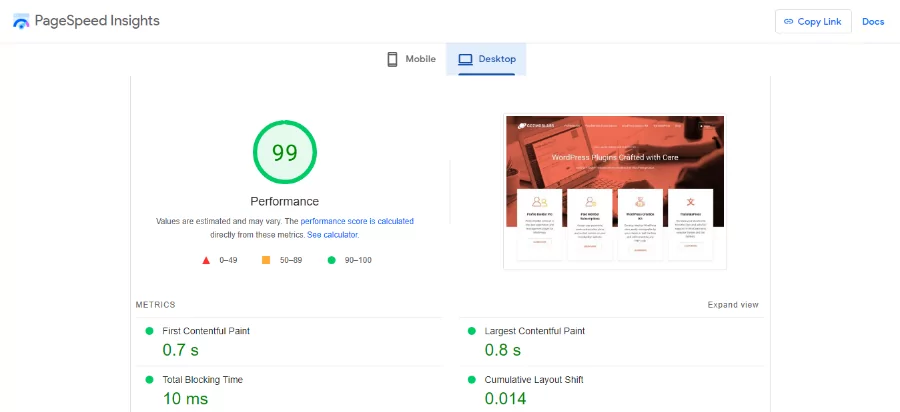
Task: Click the PageSpeed Insights logo icon
Action: tap(21, 21)
